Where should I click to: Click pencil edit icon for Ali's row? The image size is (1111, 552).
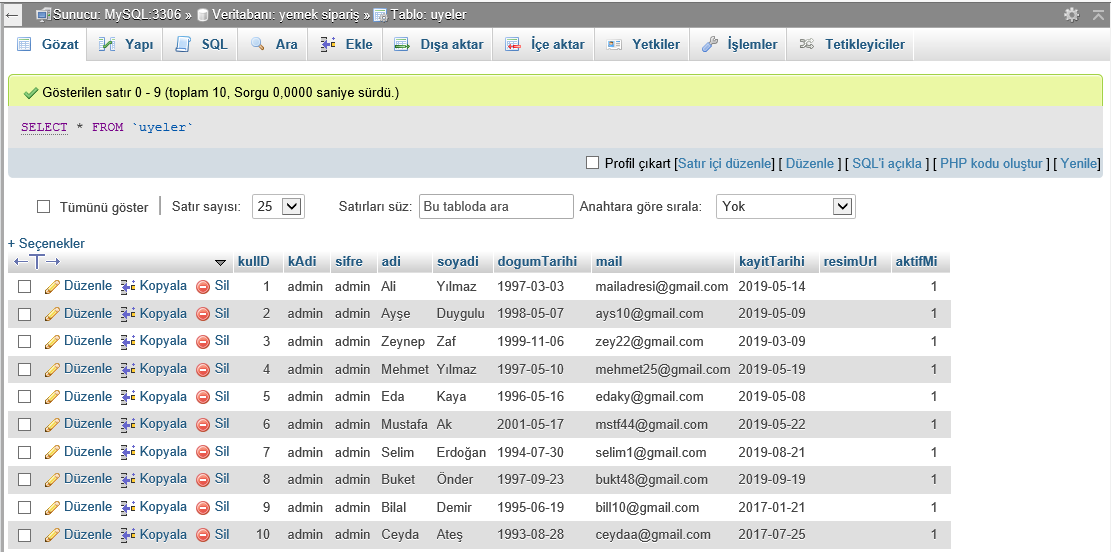[x=53, y=286]
